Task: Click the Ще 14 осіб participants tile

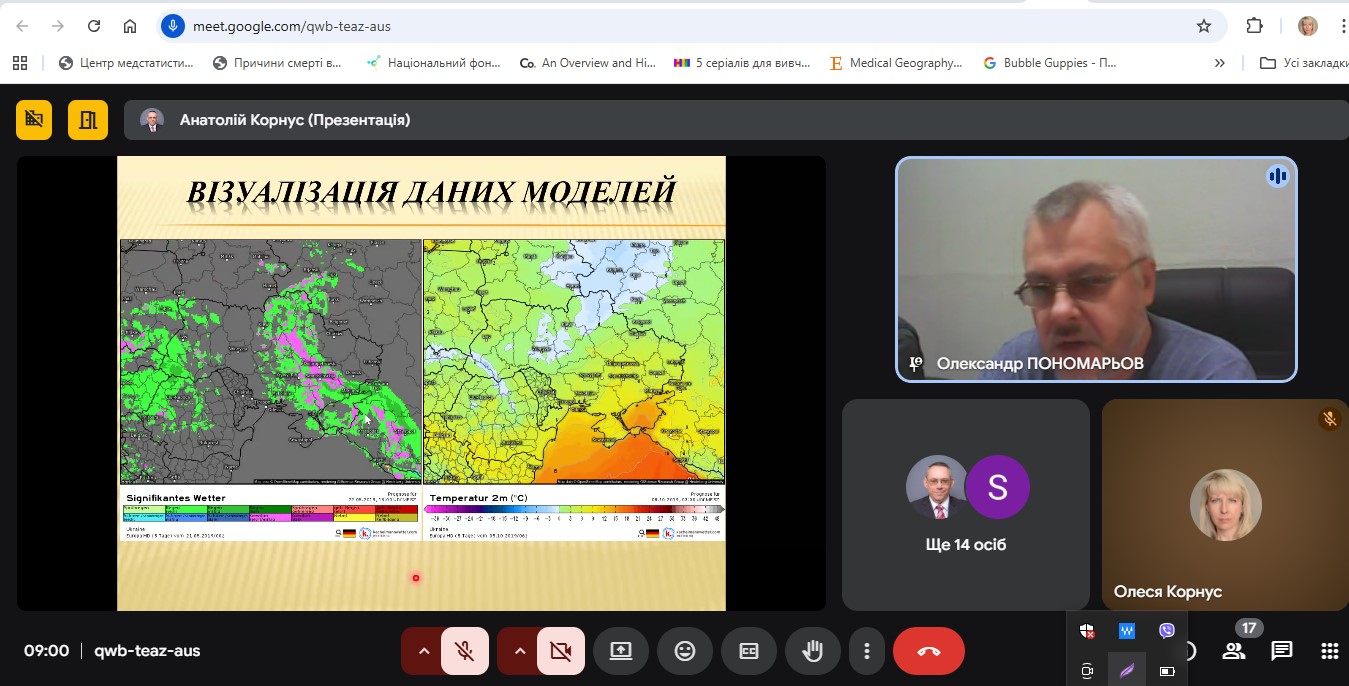Action: [966, 505]
